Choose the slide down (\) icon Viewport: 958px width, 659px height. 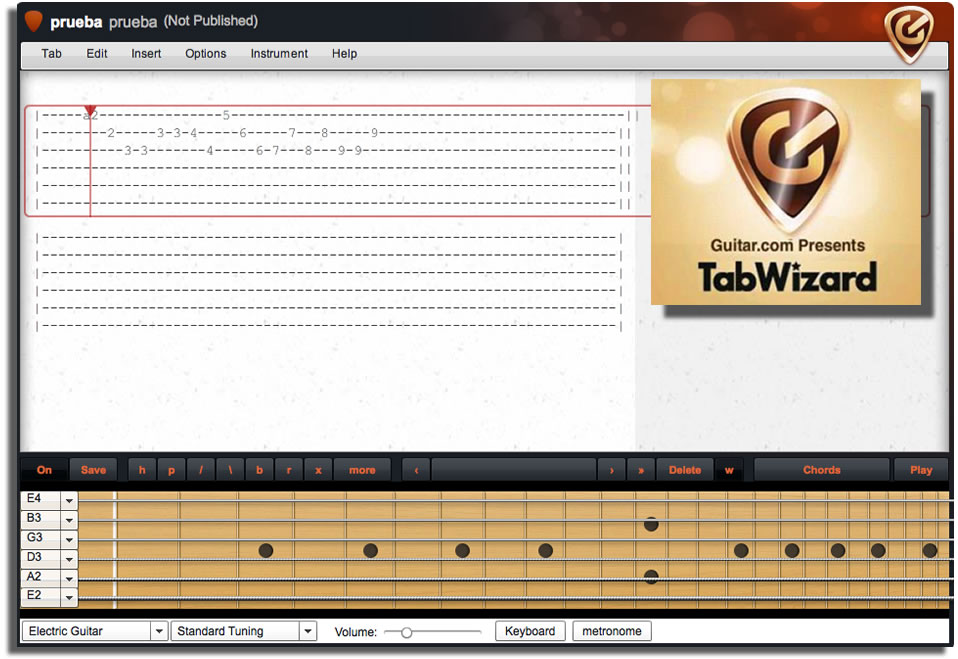point(229,469)
